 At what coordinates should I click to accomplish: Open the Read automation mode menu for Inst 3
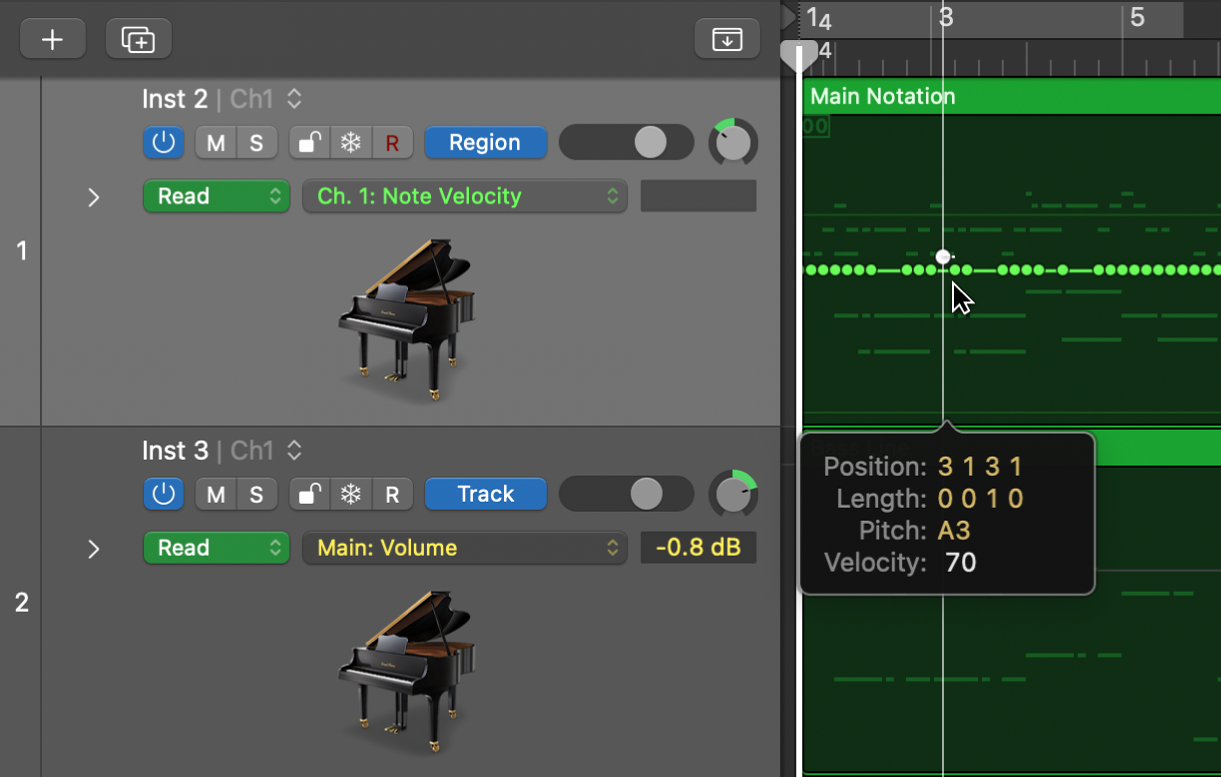coord(216,547)
